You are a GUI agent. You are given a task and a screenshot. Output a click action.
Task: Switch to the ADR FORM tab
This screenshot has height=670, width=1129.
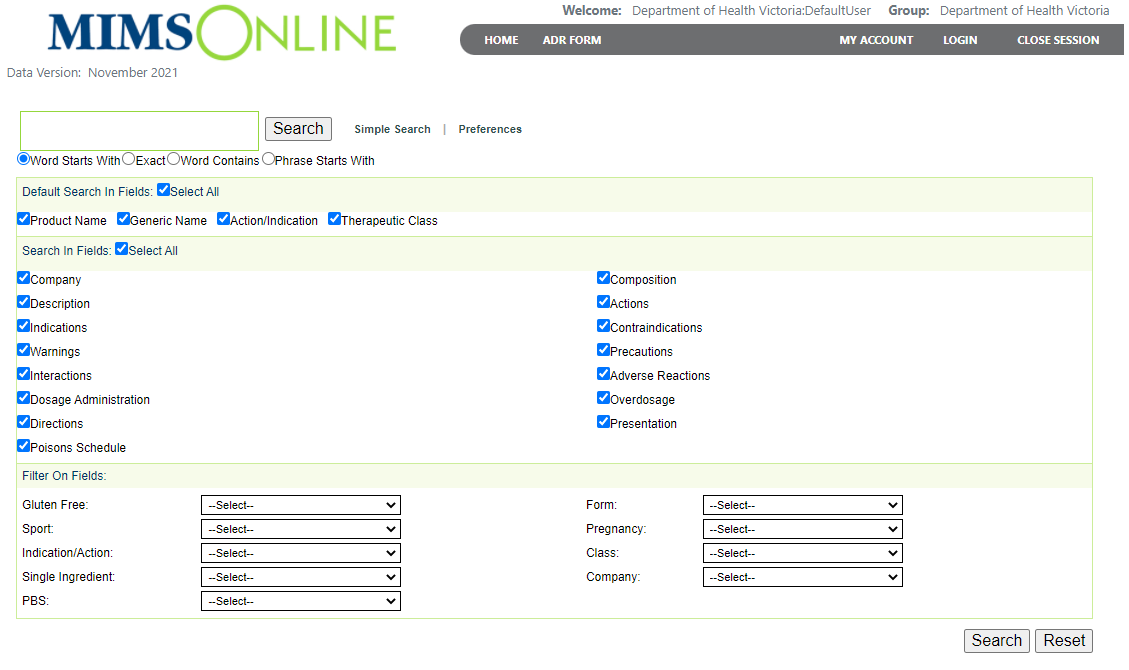(570, 40)
